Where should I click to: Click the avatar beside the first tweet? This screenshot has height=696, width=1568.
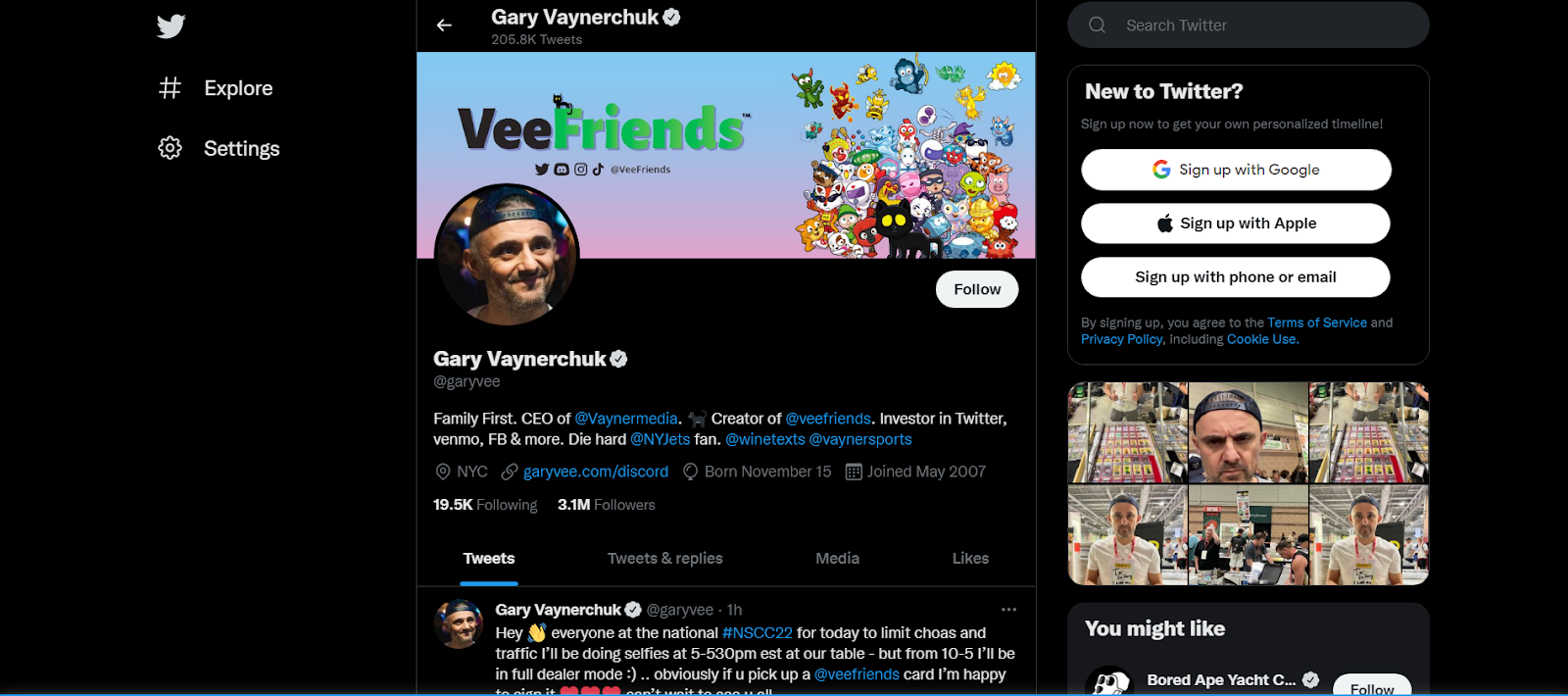pyautogui.click(x=459, y=624)
